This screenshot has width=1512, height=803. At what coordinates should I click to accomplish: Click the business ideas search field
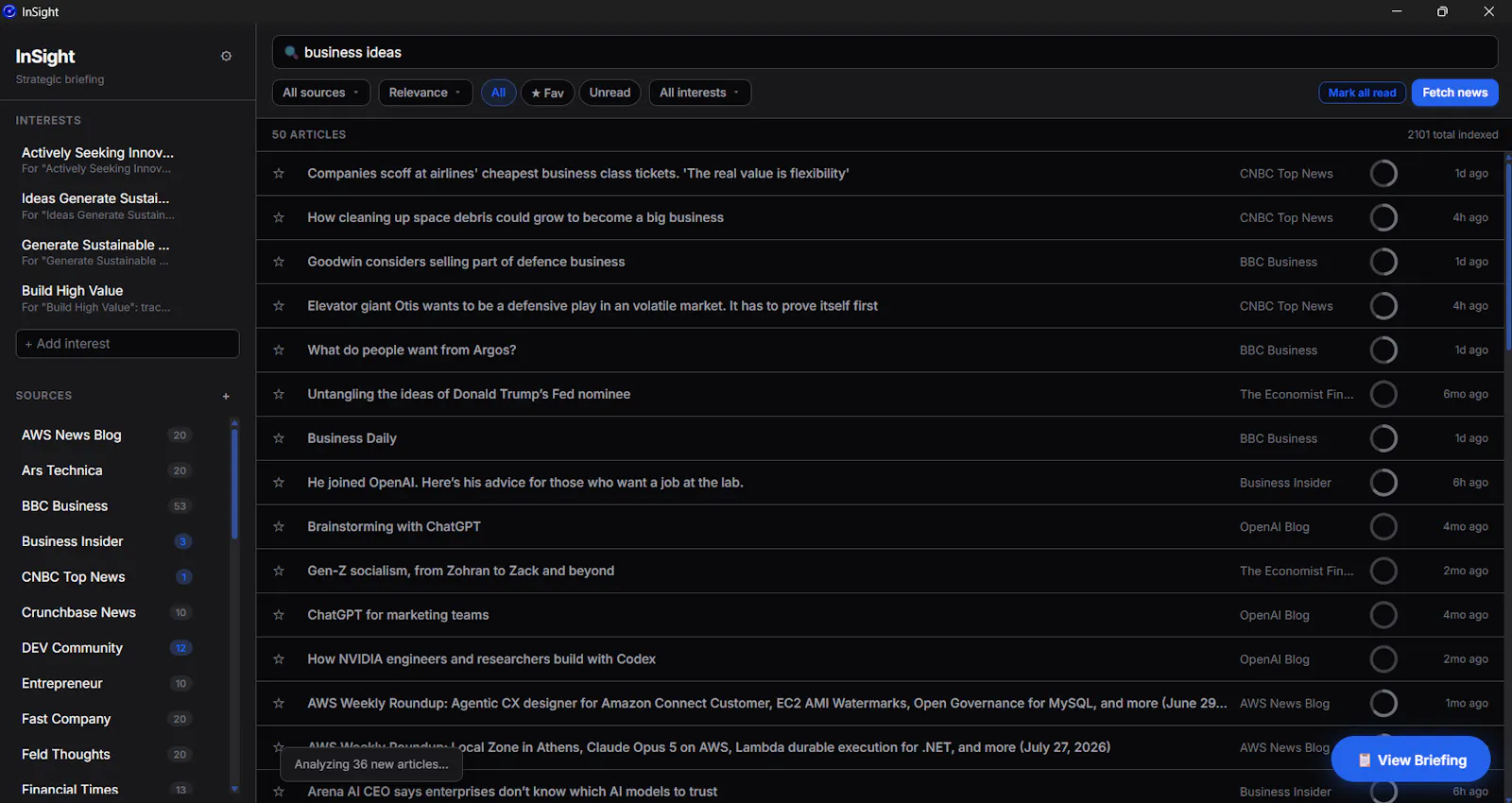coord(885,53)
